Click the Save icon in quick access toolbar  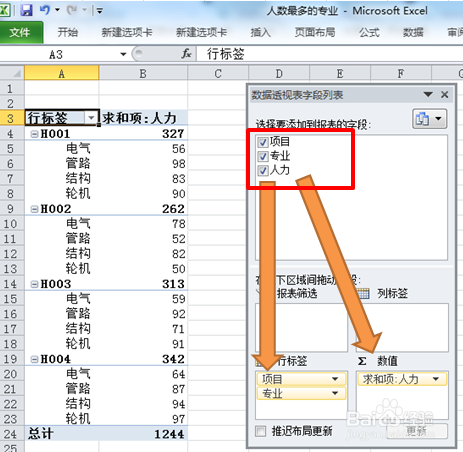point(26,10)
